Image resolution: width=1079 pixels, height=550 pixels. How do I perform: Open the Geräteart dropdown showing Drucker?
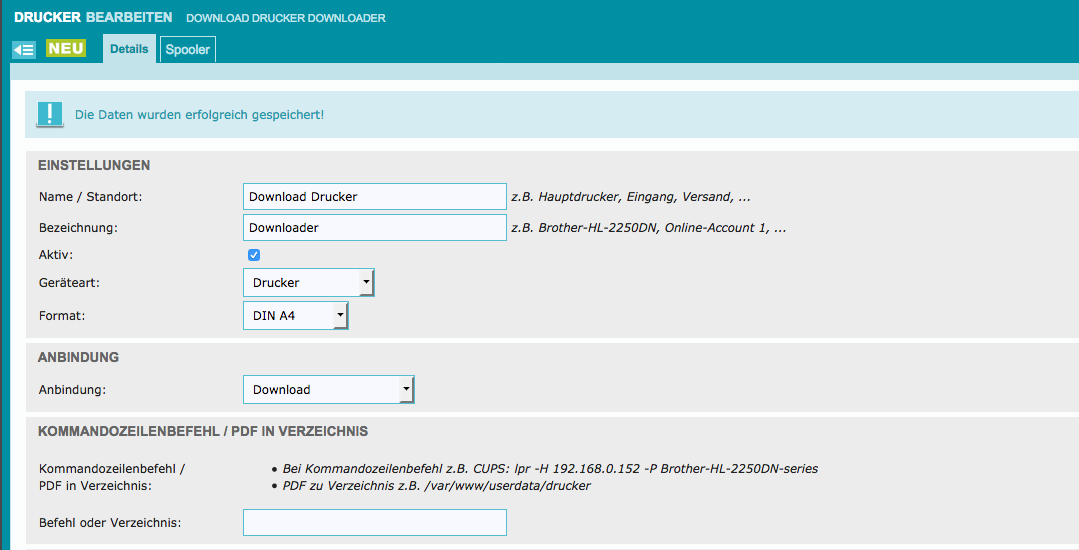308,283
